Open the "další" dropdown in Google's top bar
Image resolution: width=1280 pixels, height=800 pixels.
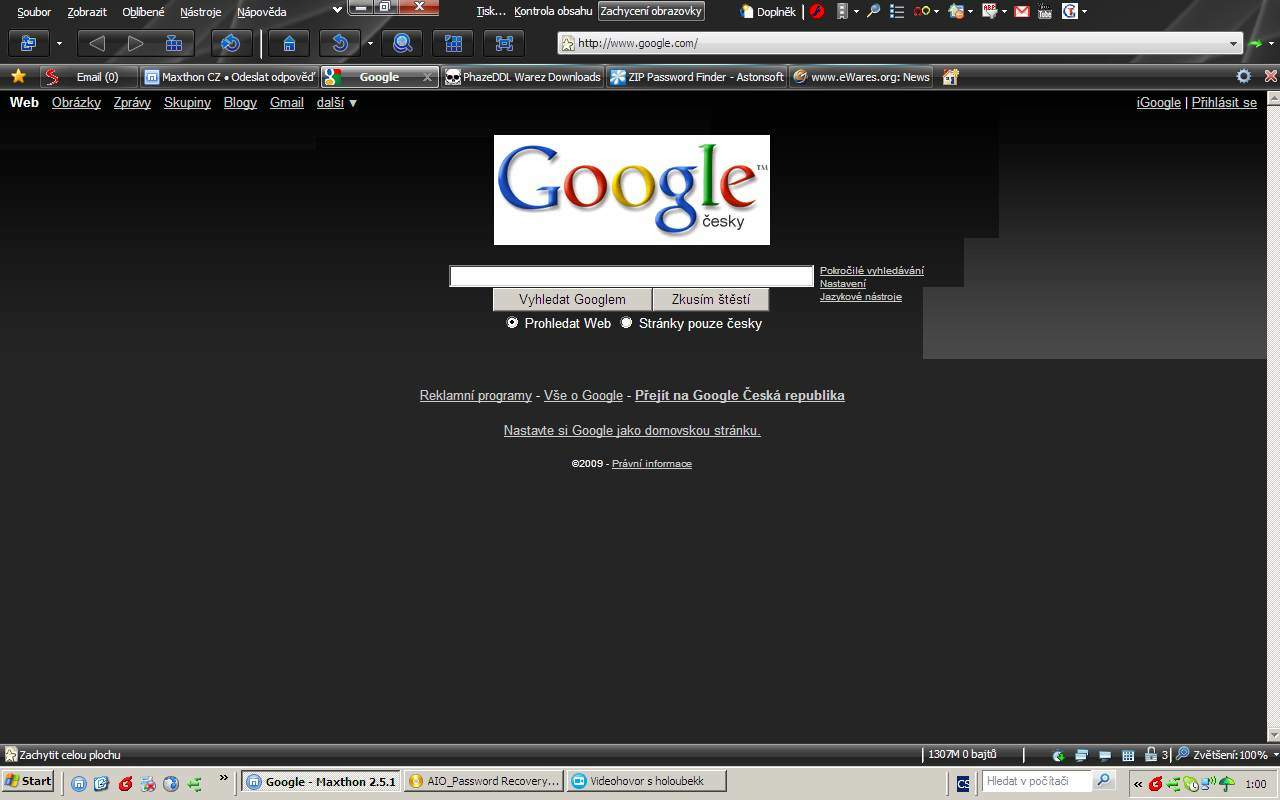(337, 102)
